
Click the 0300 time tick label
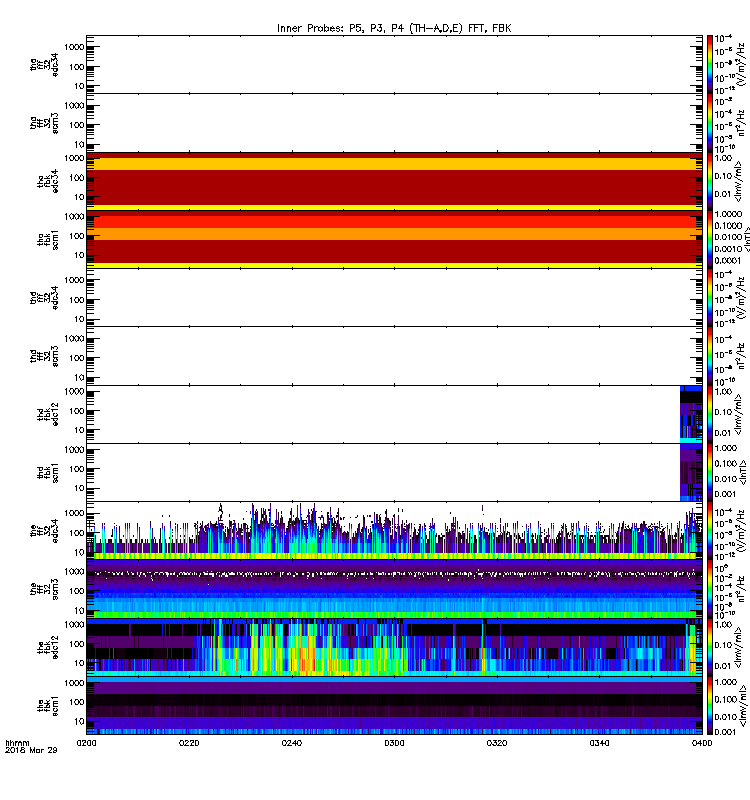(x=394, y=743)
